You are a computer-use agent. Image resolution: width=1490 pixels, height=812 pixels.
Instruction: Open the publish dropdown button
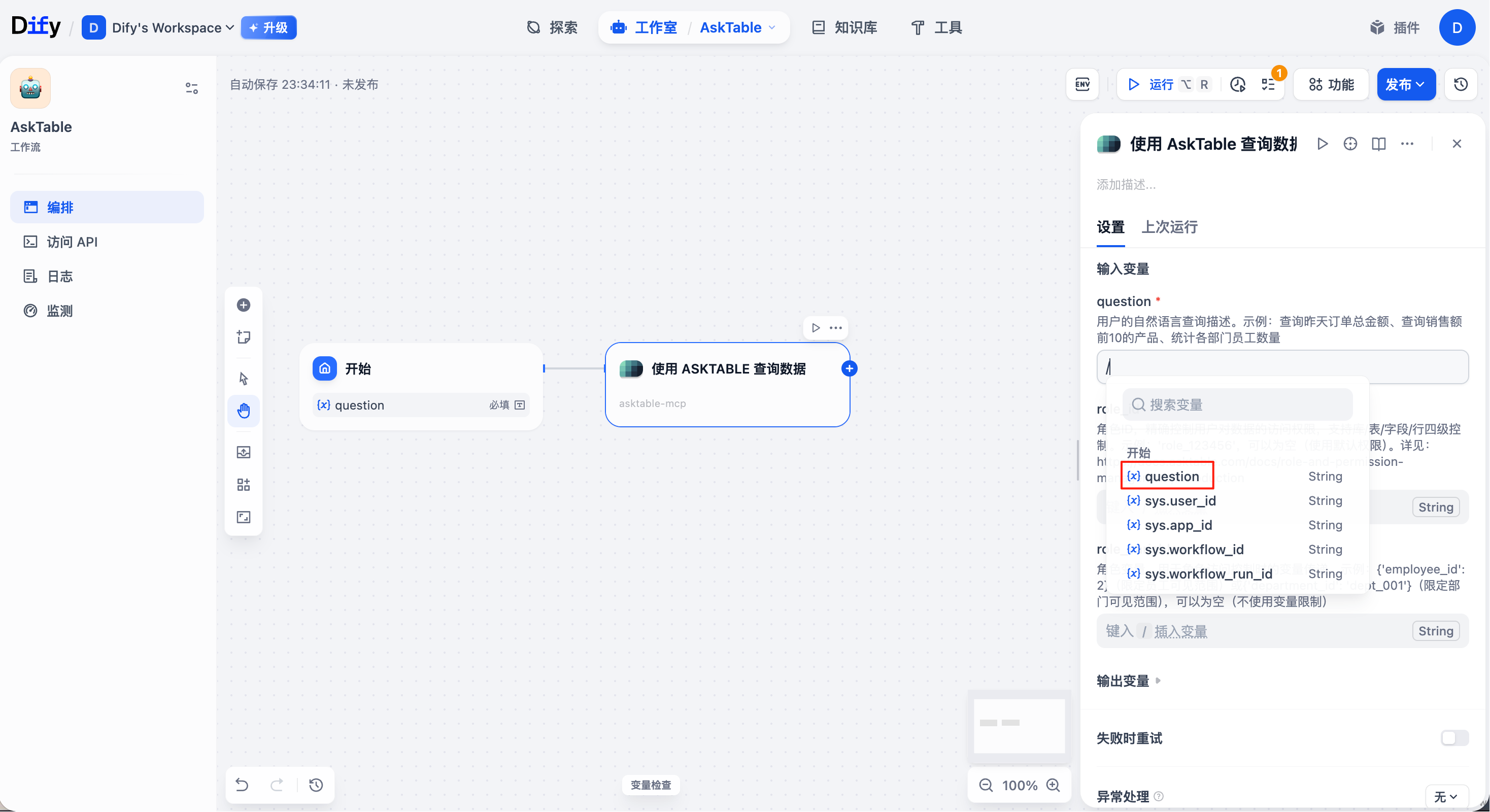click(x=1406, y=84)
